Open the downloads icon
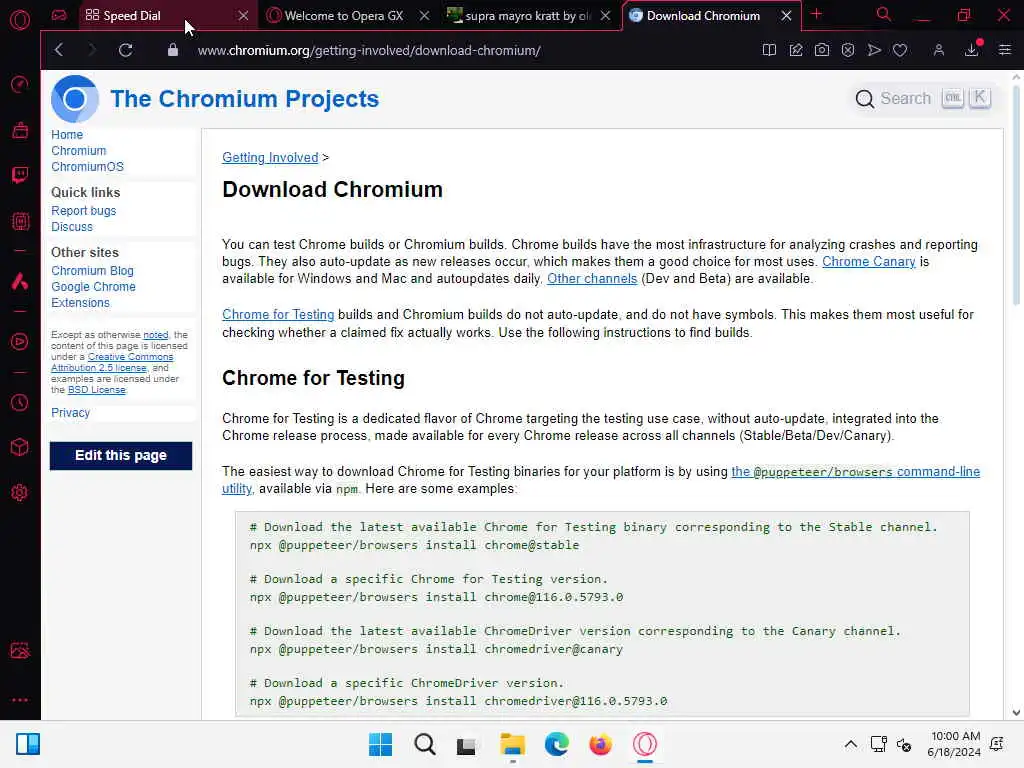This screenshot has height=768, width=1024. coord(972,50)
